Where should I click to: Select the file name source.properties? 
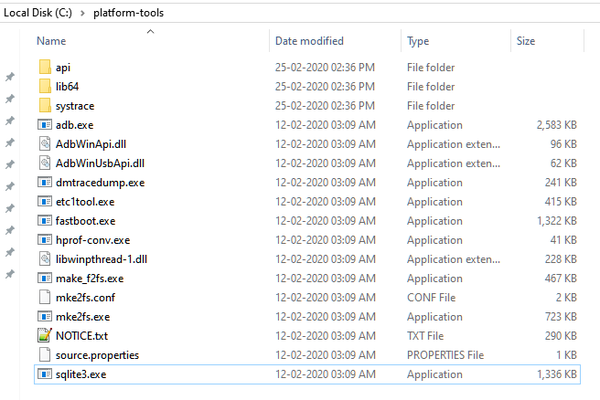[97, 355]
